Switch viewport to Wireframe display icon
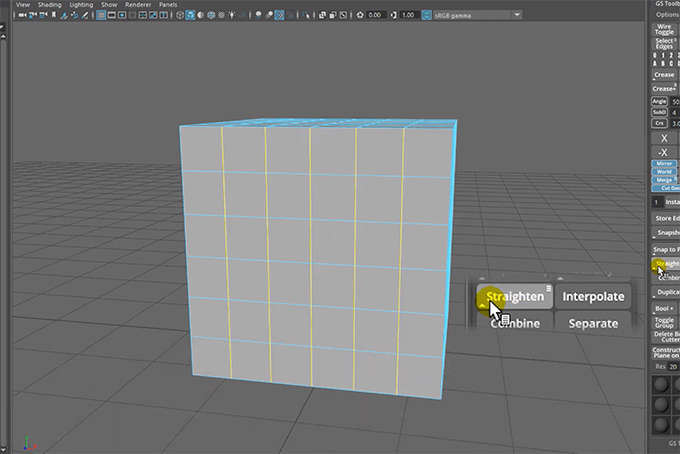Screen dimensions: 680x454 pos(180,15)
